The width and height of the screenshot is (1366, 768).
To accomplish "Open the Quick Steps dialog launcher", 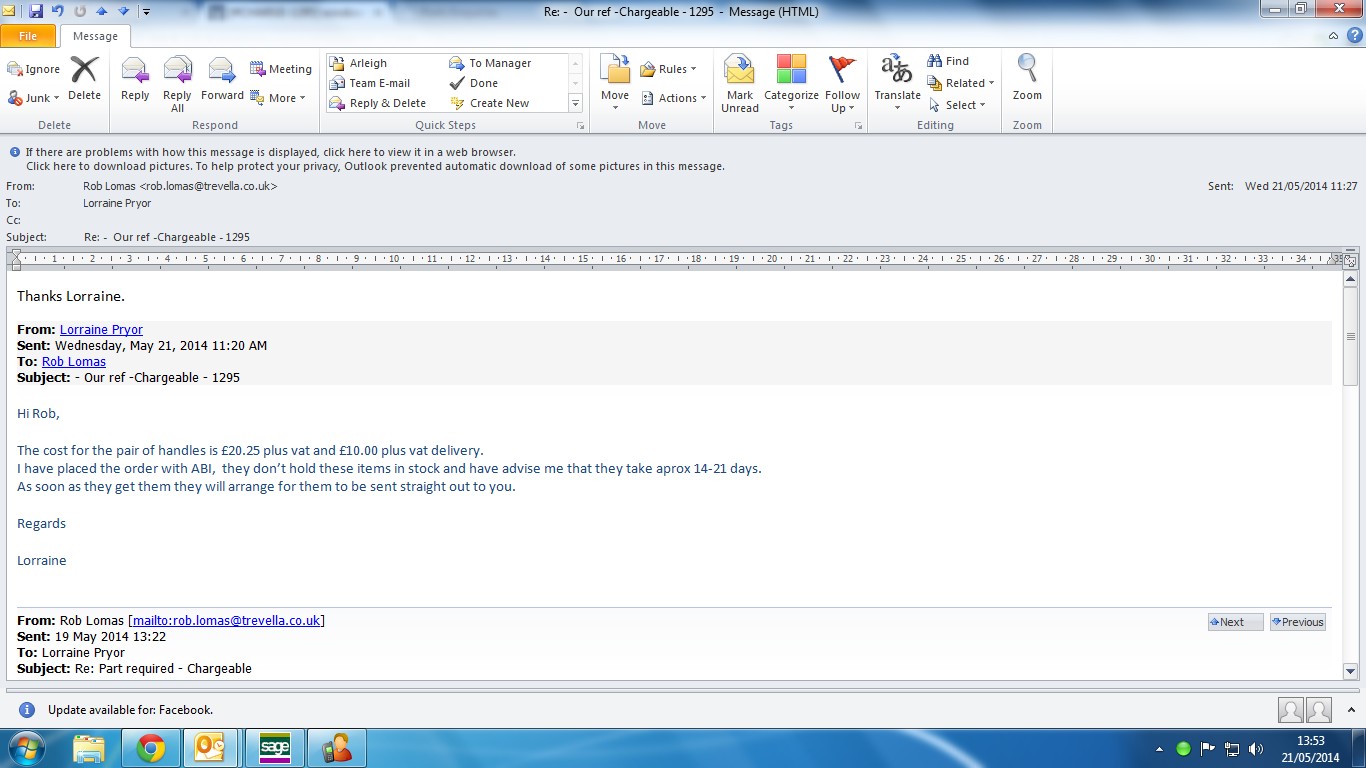I will click(x=580, y=126).
